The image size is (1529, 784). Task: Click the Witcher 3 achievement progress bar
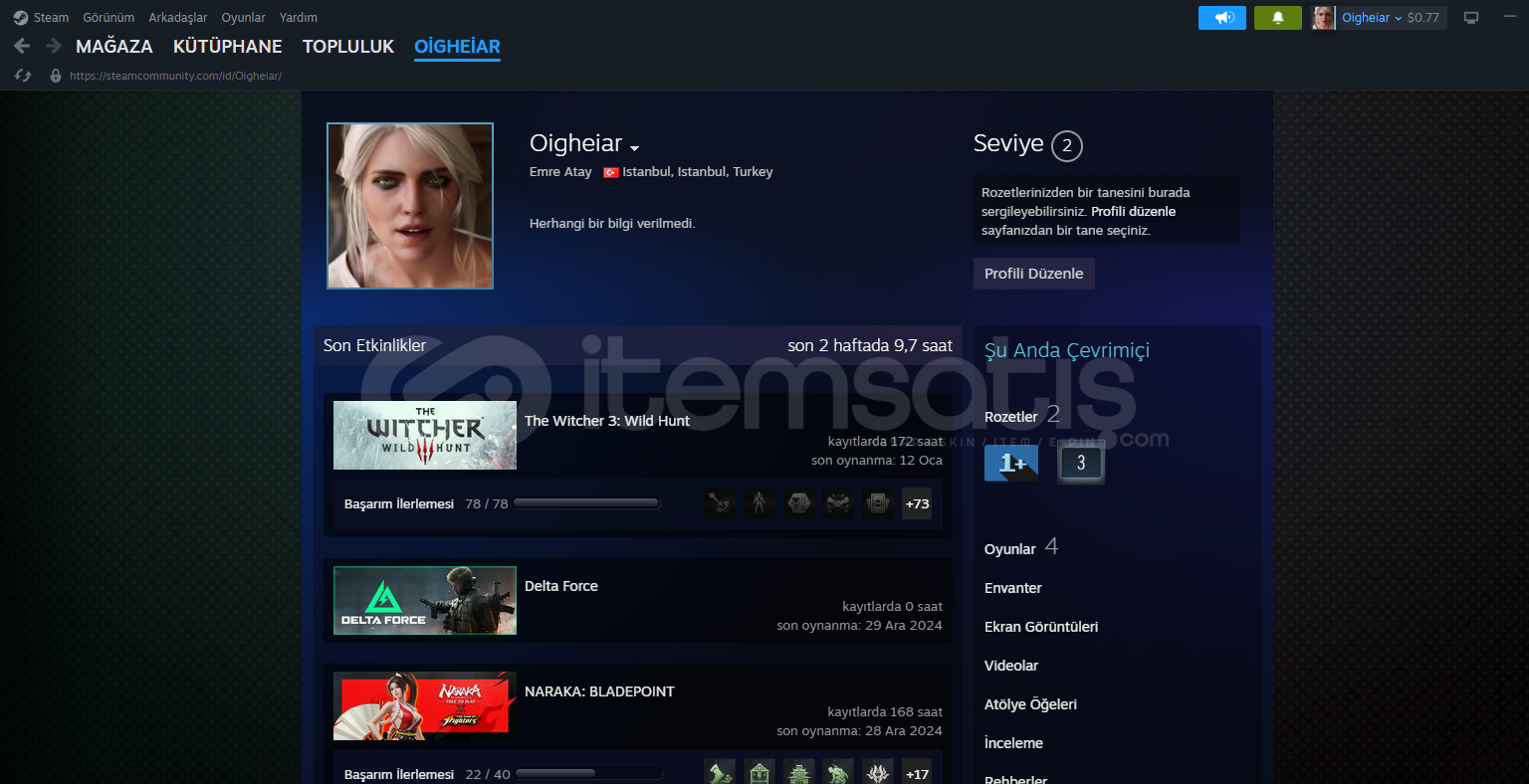click(586, 503)
